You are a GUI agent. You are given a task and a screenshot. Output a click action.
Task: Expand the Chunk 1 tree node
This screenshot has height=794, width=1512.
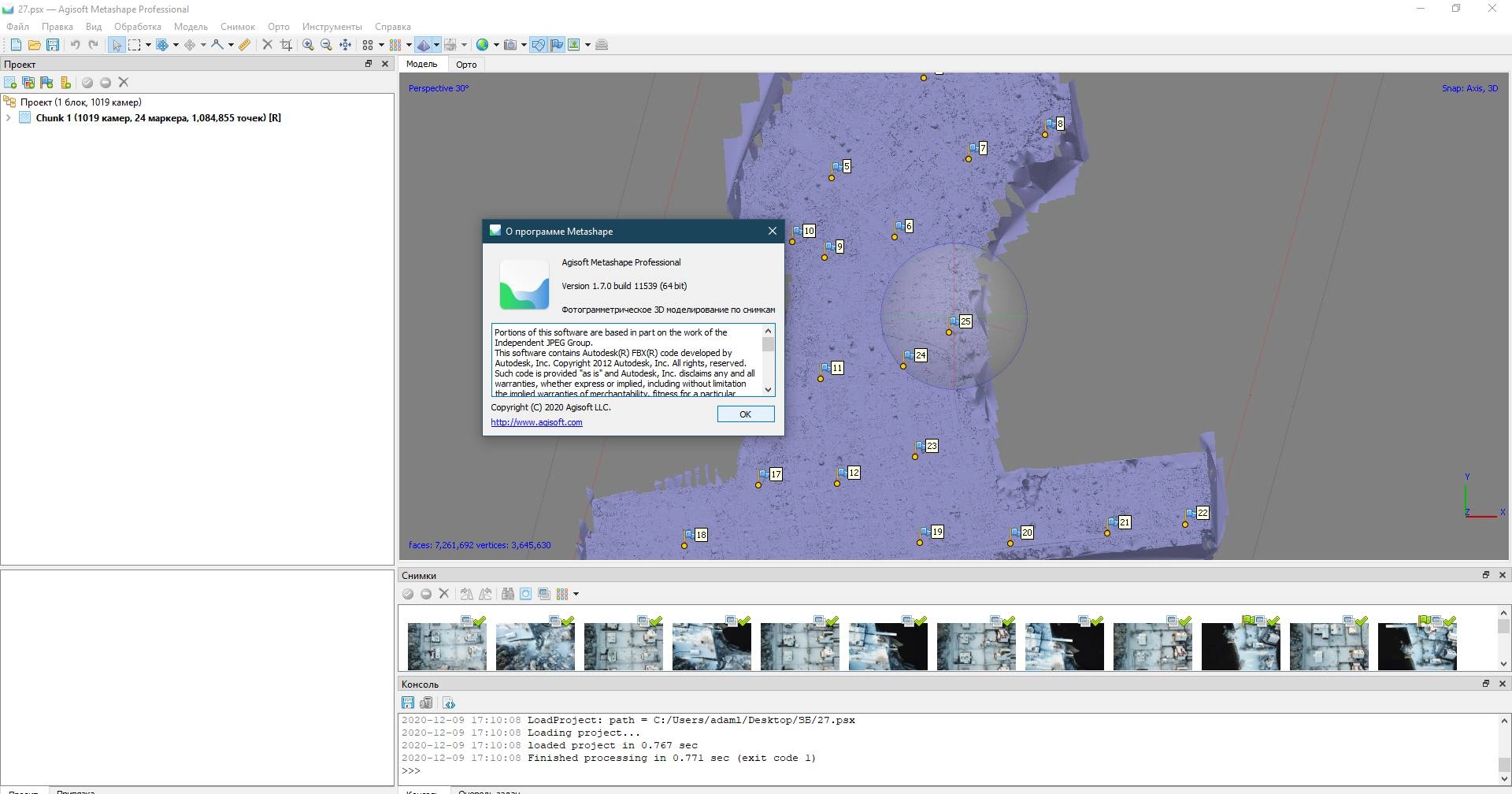pyautogui.click(x=9, y=118)
